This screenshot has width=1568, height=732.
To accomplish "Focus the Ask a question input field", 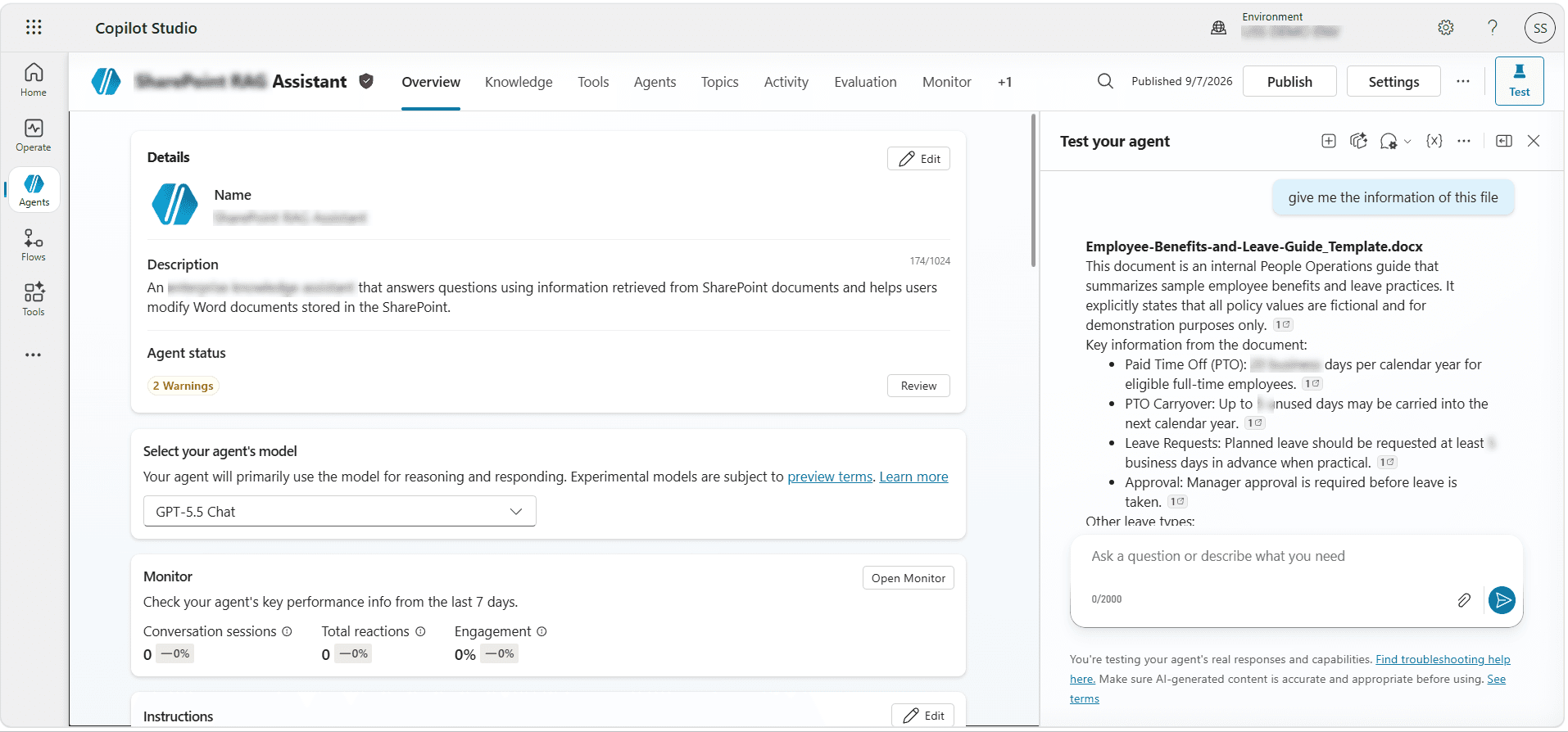I will click(x=1296, y=557).
